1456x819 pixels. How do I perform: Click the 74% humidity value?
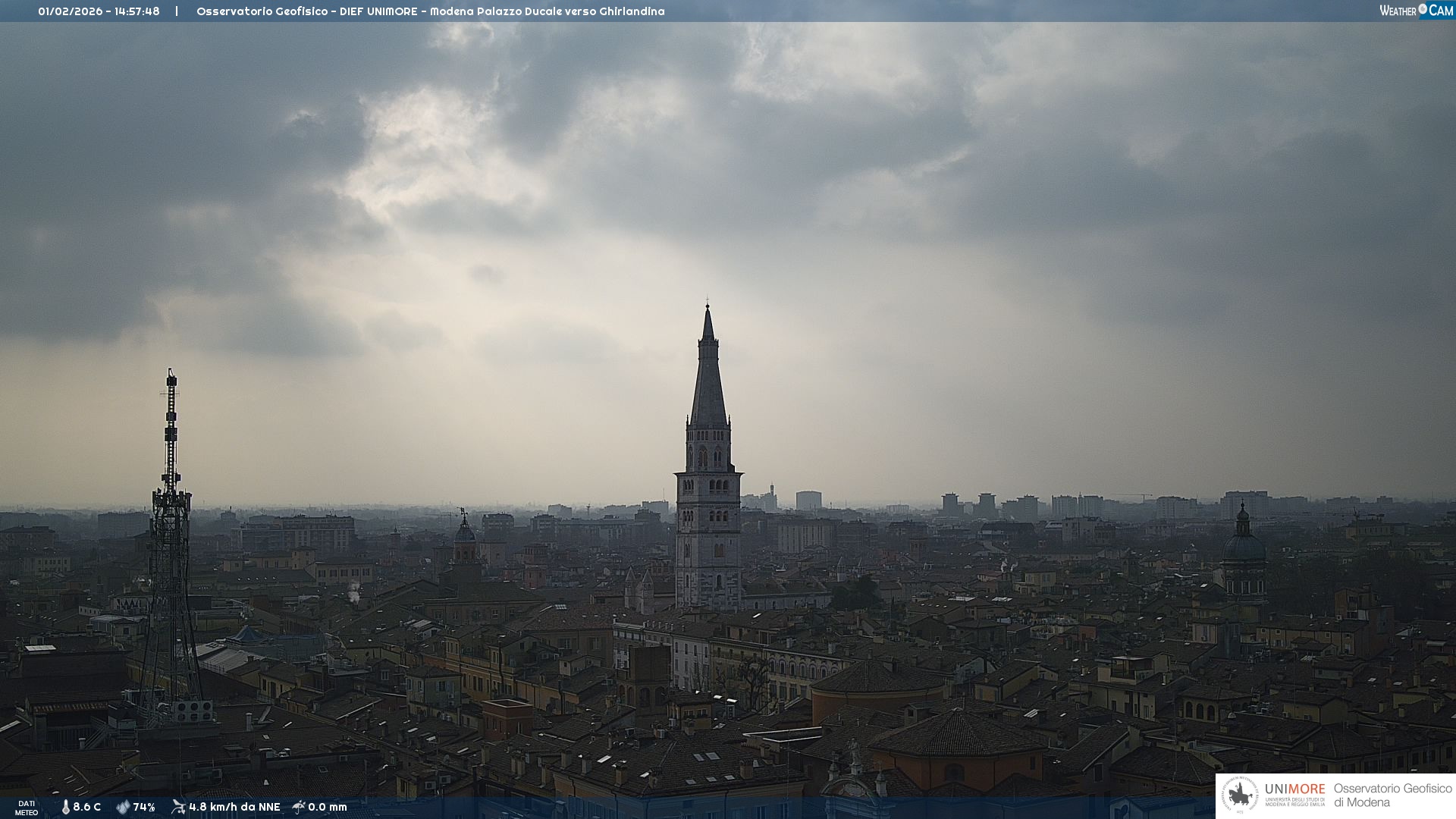point(144,807)
